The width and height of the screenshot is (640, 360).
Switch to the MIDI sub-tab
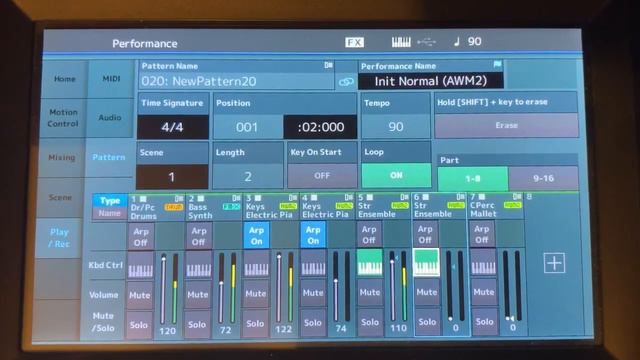(x=111, y=78)
